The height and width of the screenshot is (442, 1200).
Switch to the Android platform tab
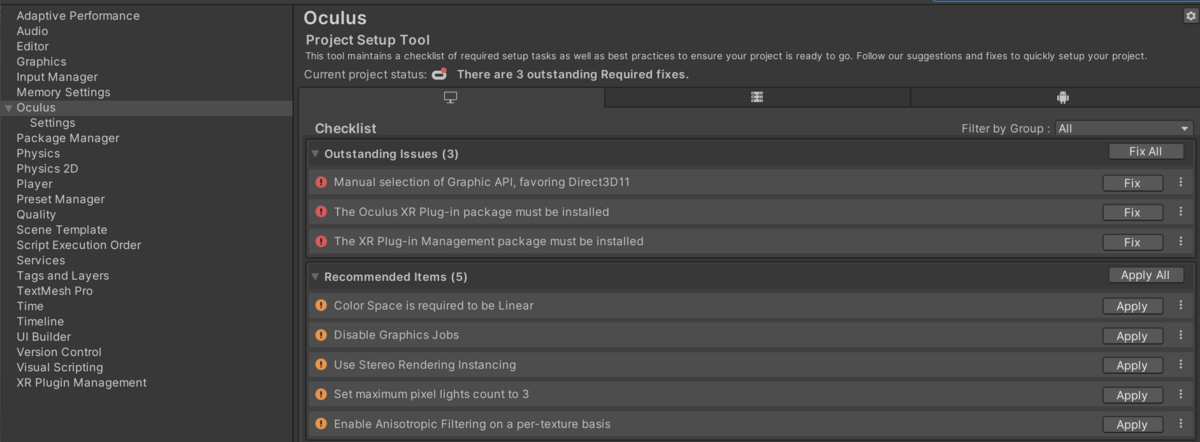pyautogui.click(x=1062, y=97)
